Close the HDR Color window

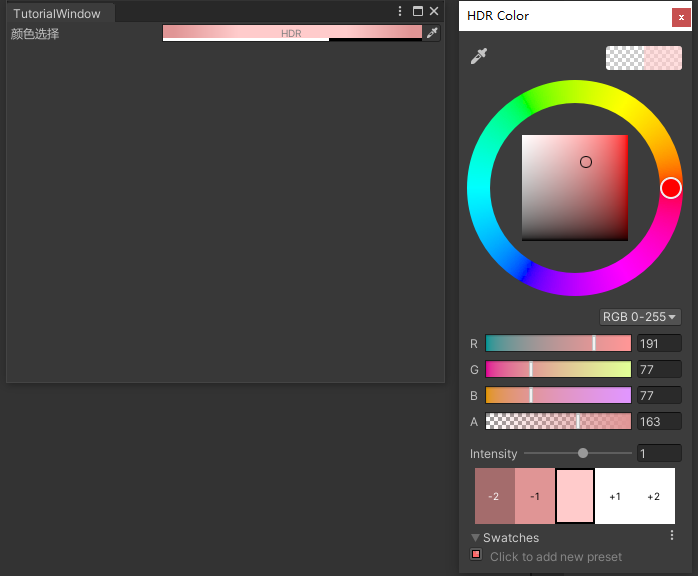pos(681,17)
